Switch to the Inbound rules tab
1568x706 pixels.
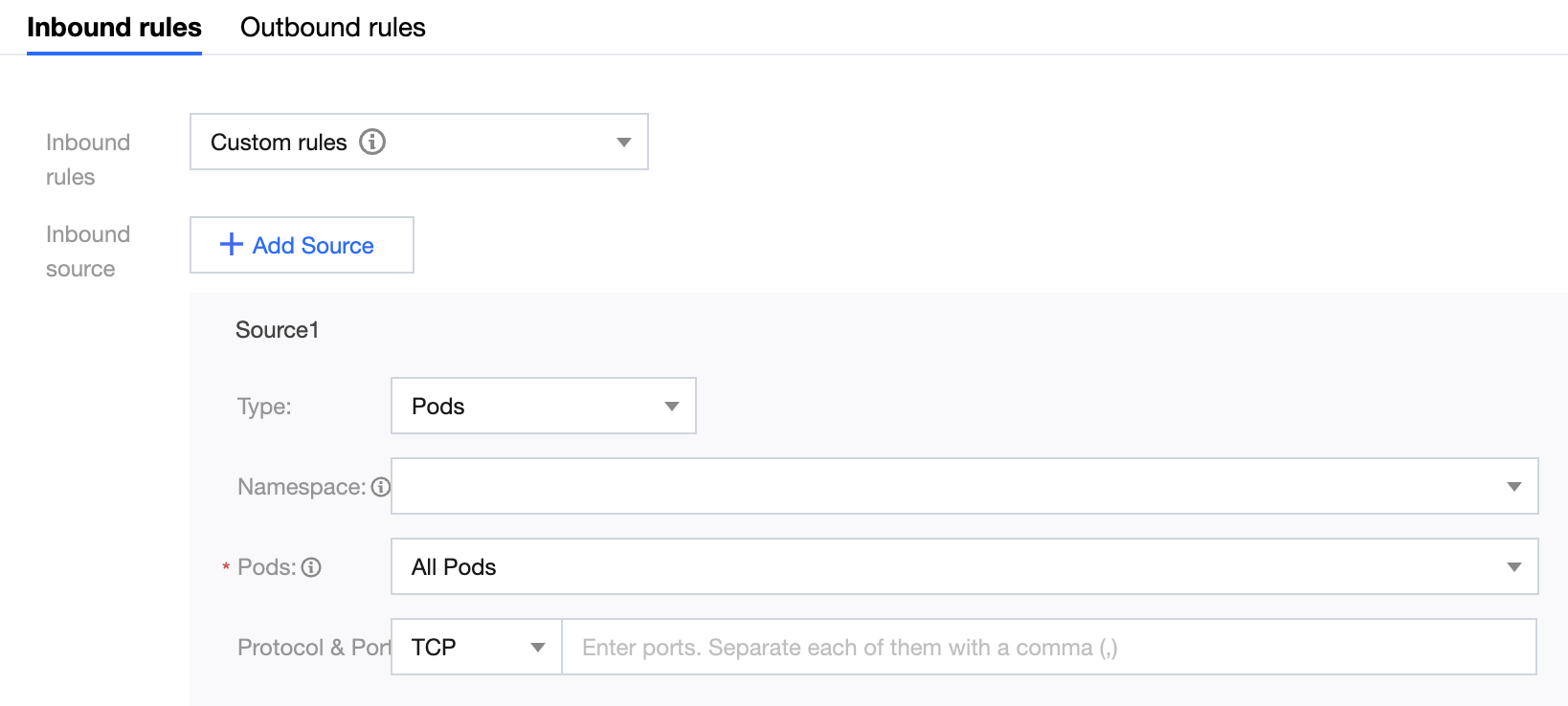tap(114, 28)
